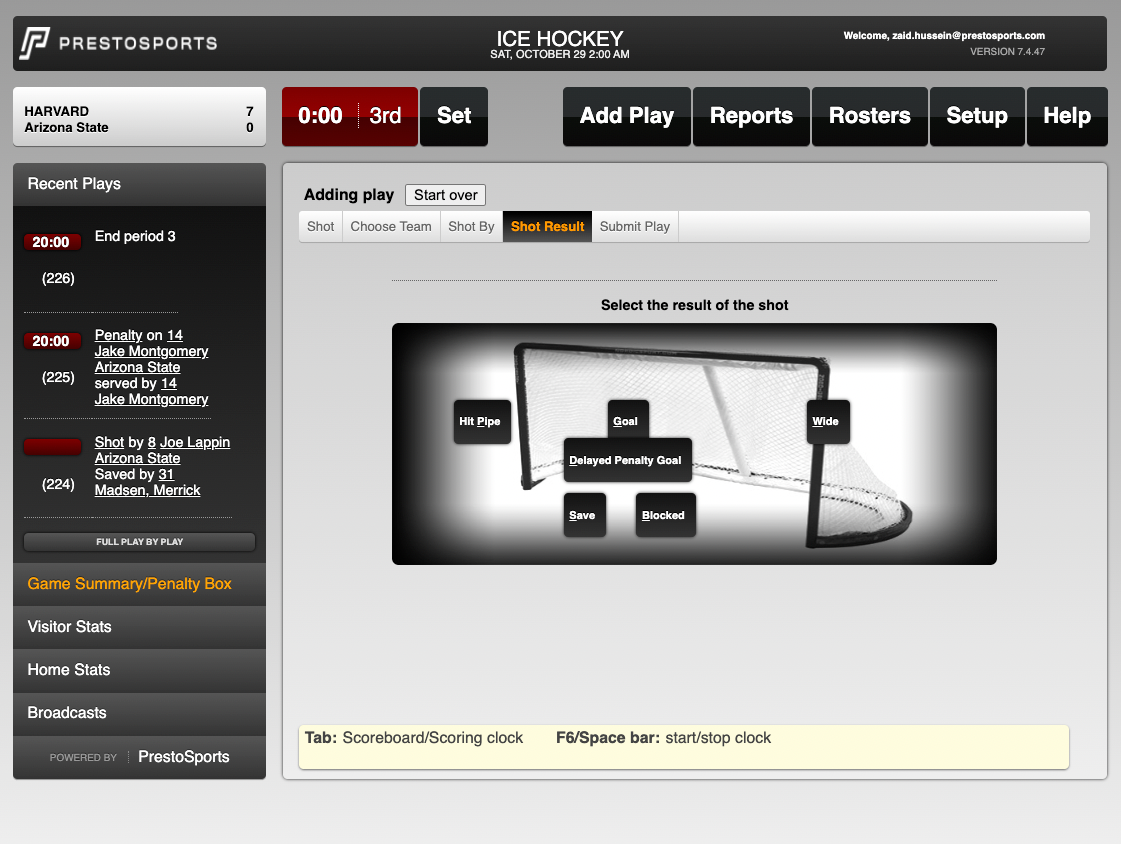Open FULL PLAY BY PLAY view
This screenshot has height=844, width=1121.
pos(139,542)
